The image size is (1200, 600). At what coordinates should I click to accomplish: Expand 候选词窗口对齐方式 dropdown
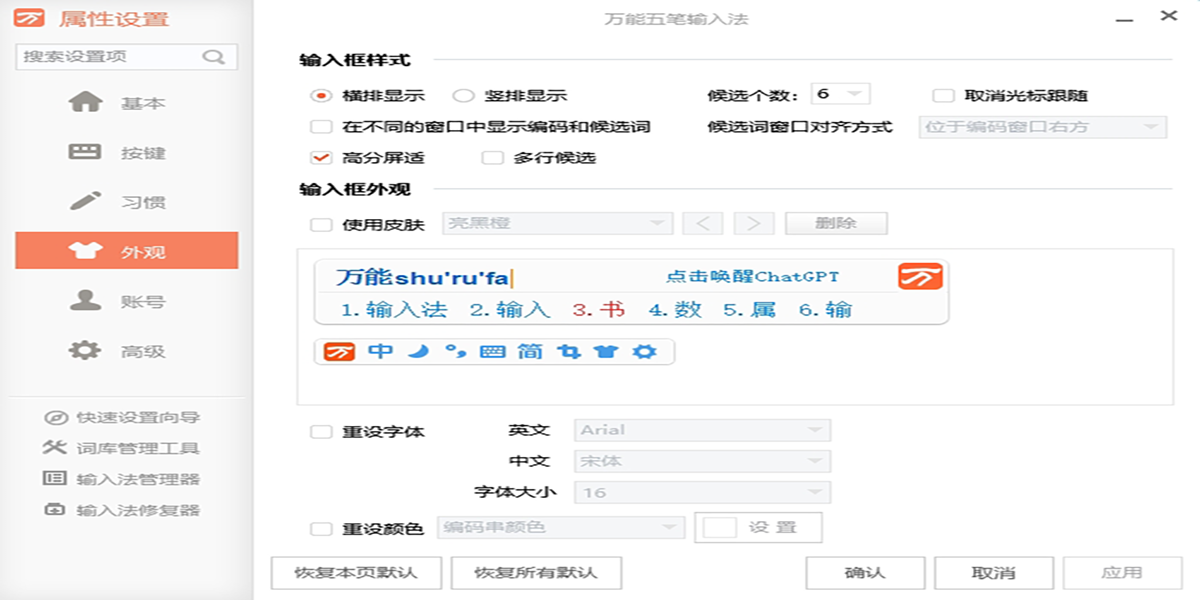pos(1042,127)
